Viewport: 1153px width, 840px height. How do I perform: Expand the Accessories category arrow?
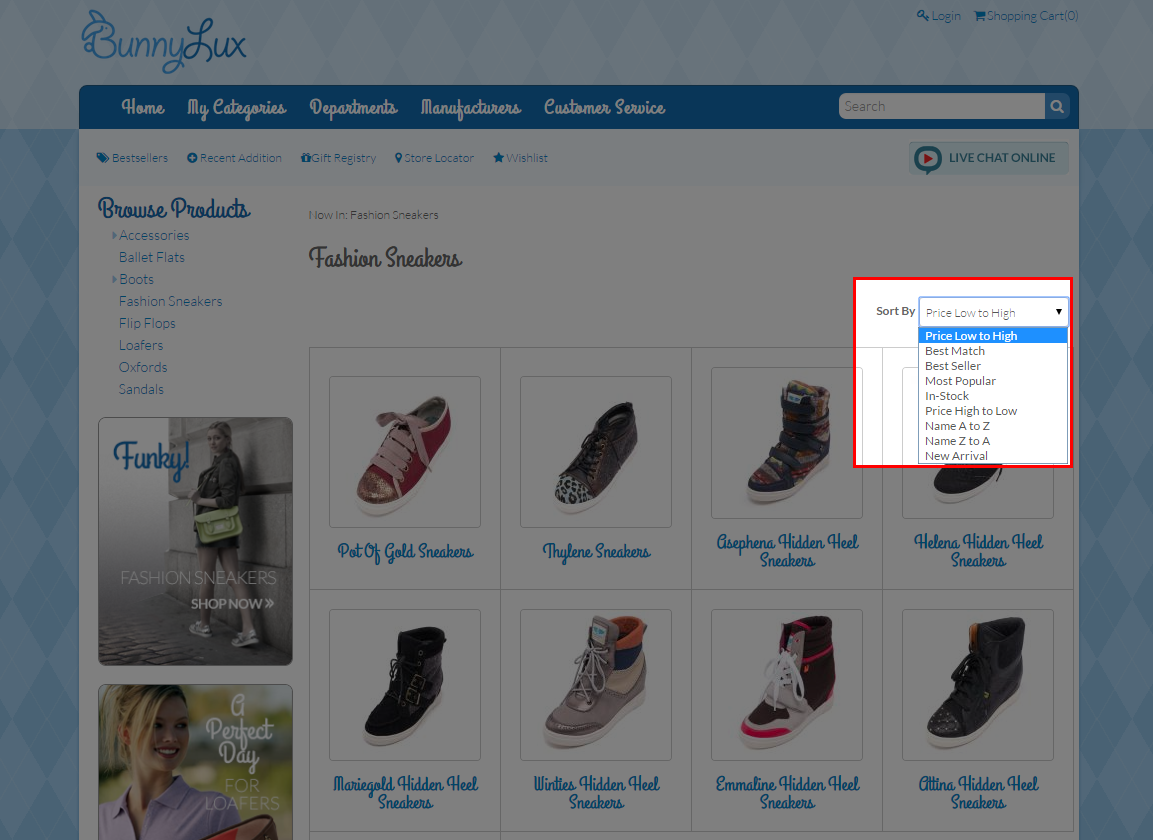tap(114, 235)
